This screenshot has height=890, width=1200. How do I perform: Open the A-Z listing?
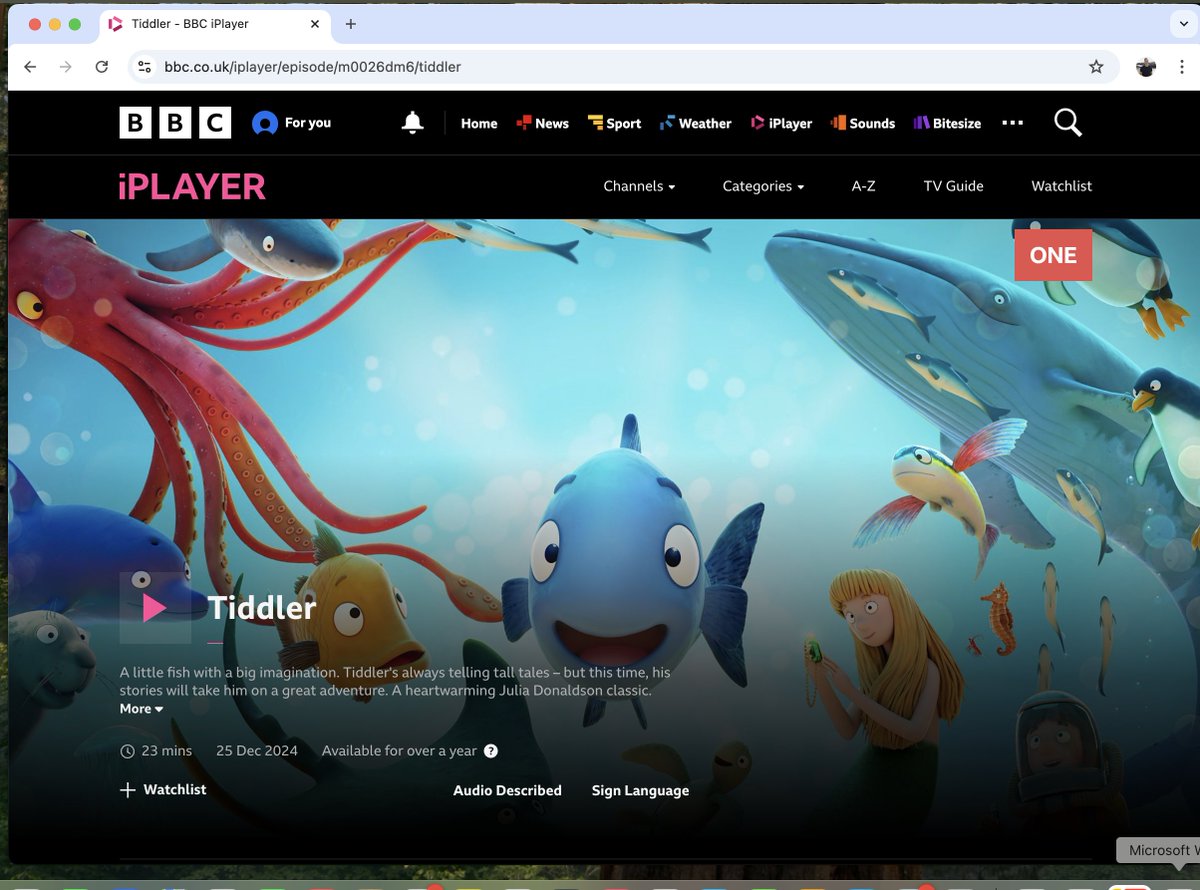pos(863,186)
